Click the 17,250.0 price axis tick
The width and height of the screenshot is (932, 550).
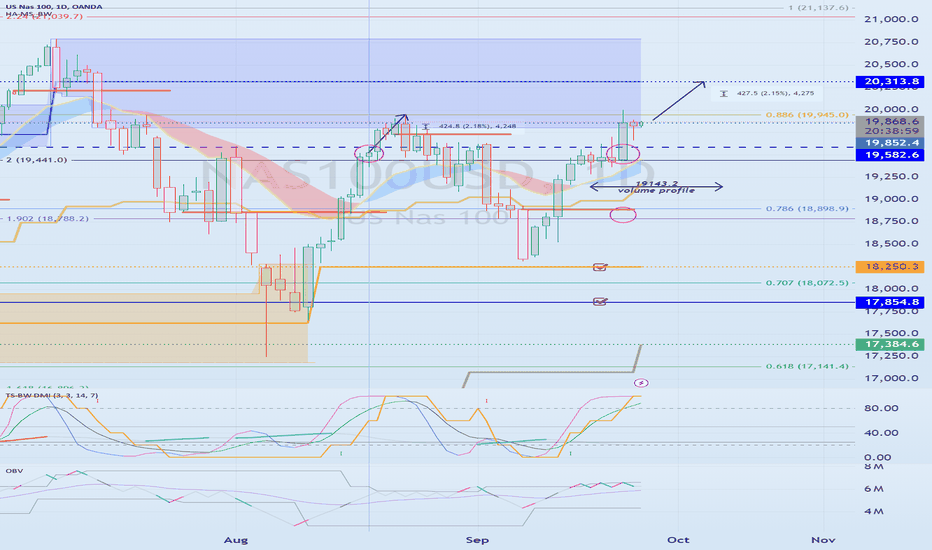891,356
